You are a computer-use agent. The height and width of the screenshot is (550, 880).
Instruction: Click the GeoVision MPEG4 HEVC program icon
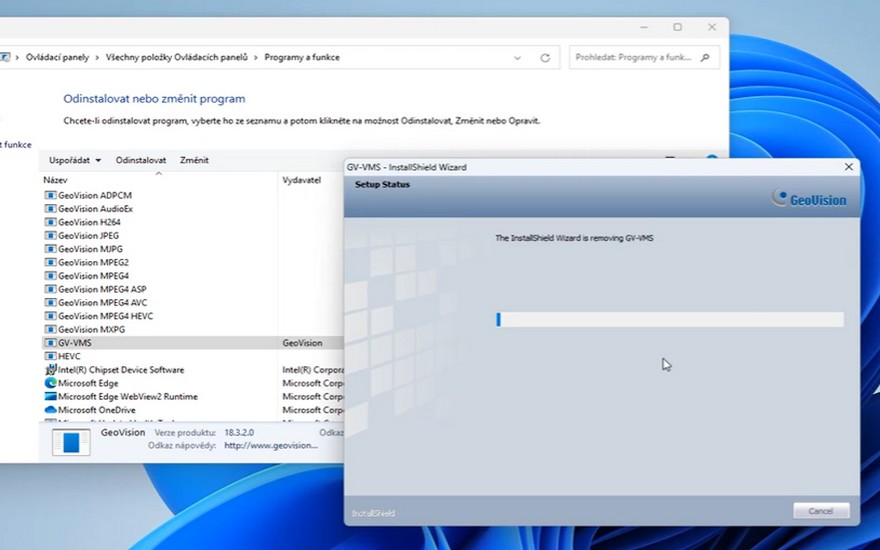(50, 316)
